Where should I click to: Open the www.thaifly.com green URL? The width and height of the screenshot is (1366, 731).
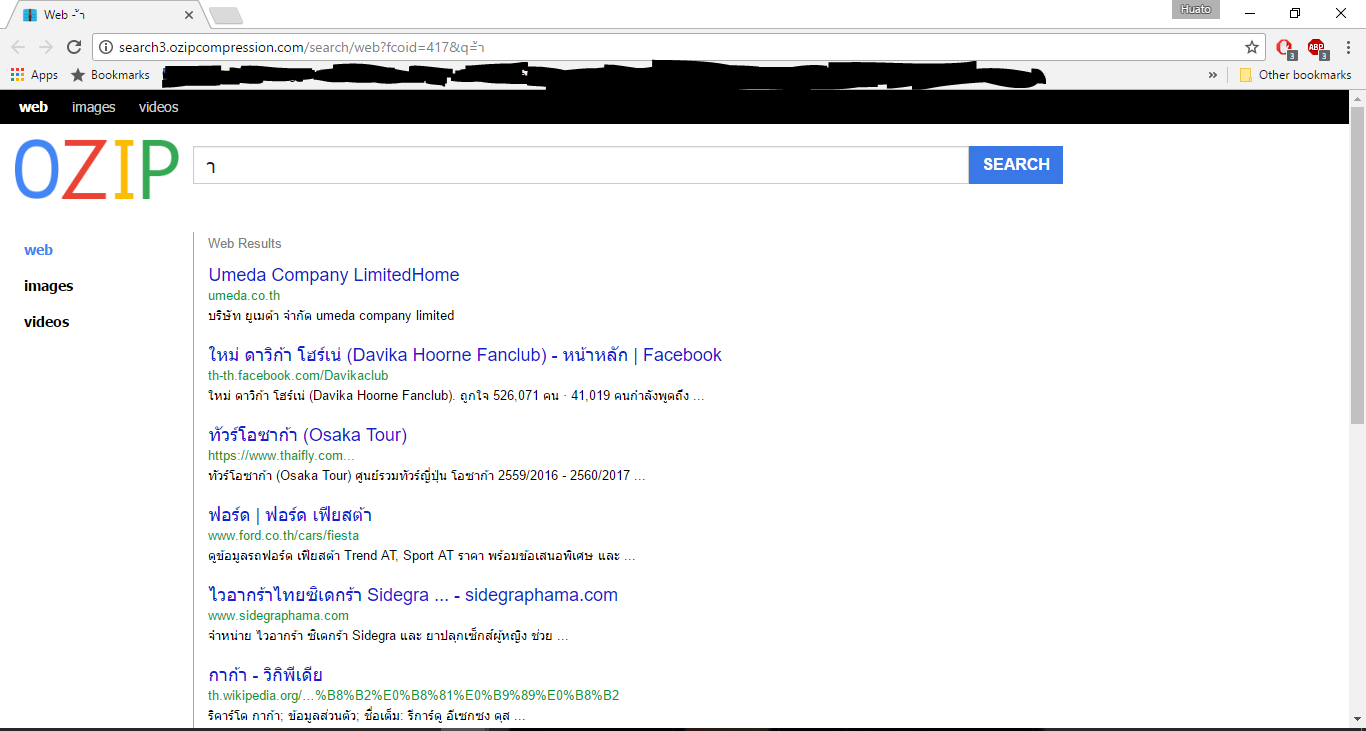click(281, 456)
